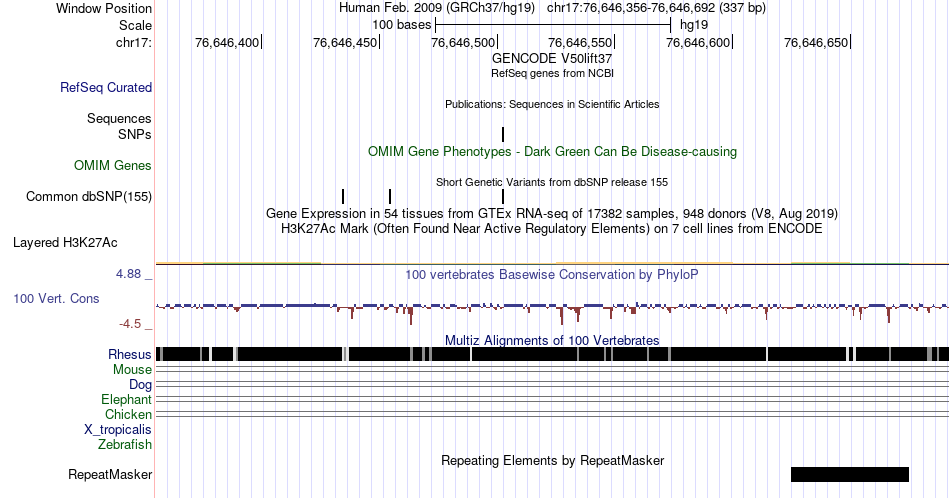Viewport: 950px width, 498px height.
Task: Select the Chicken alignment row label
Action: click(x=128, y=414)
